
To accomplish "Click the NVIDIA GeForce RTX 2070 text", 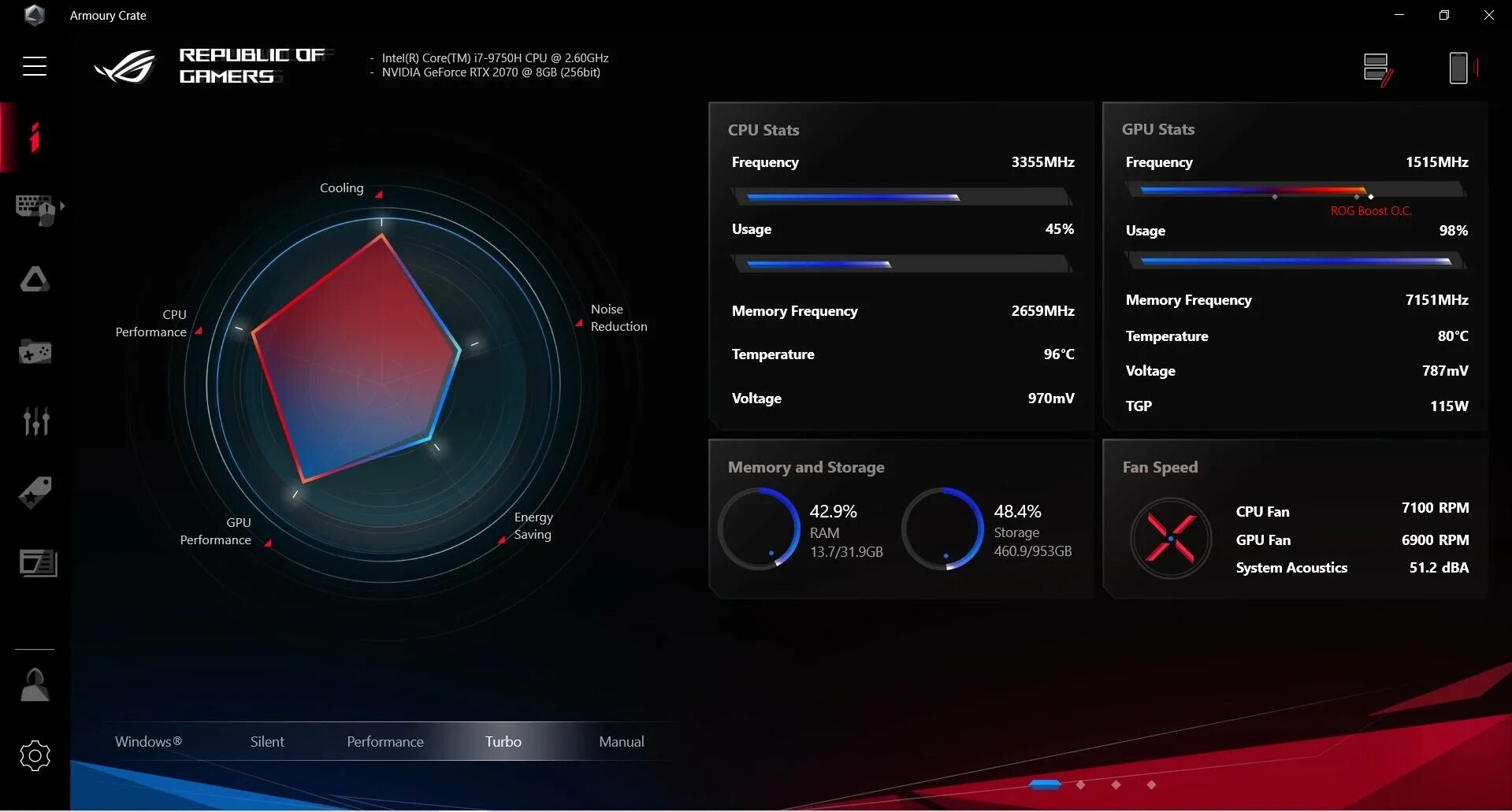I will pos(491,72).
